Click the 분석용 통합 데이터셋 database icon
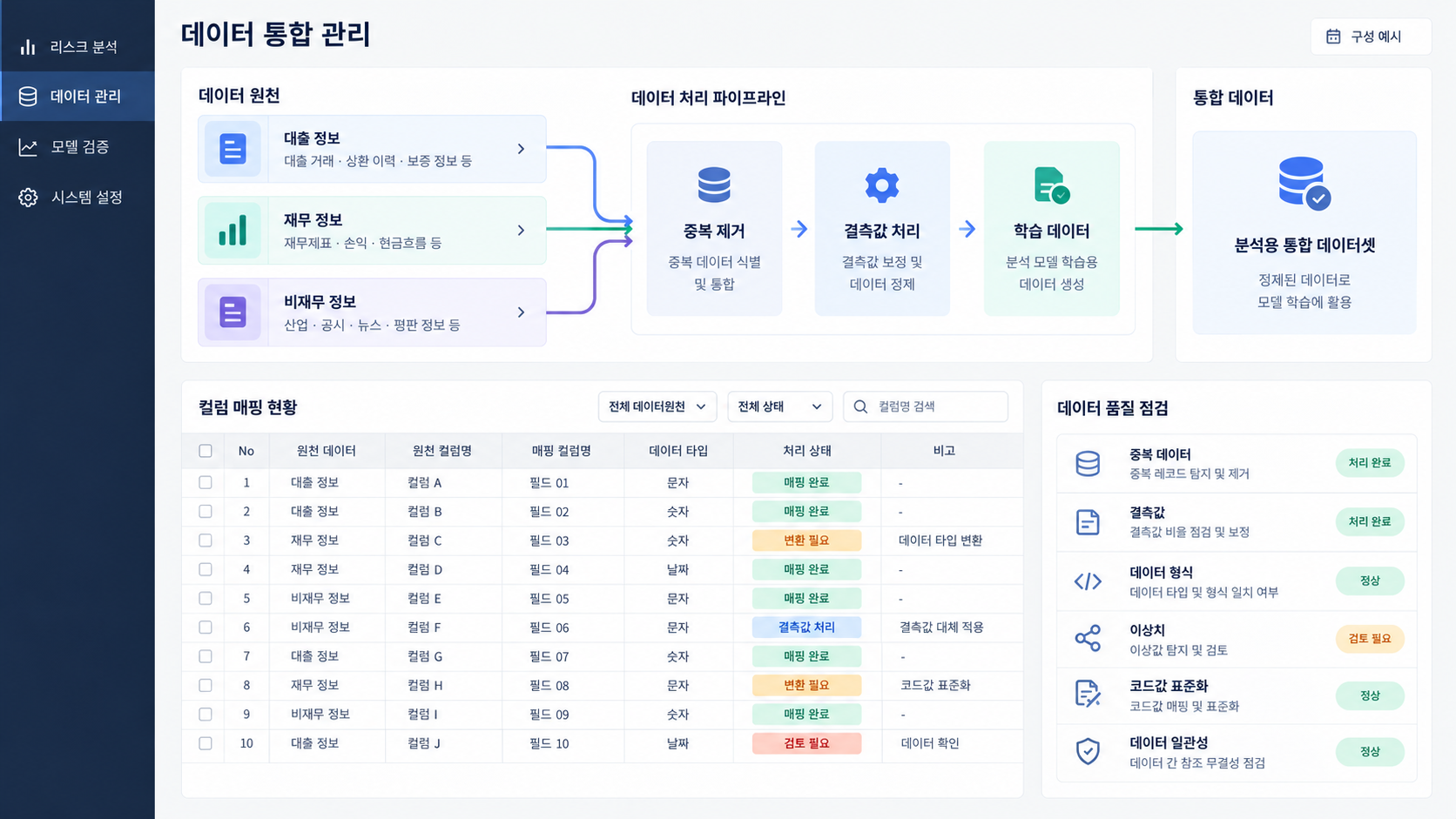This screenshot has width=1456, height=819. pos(1304,183)
